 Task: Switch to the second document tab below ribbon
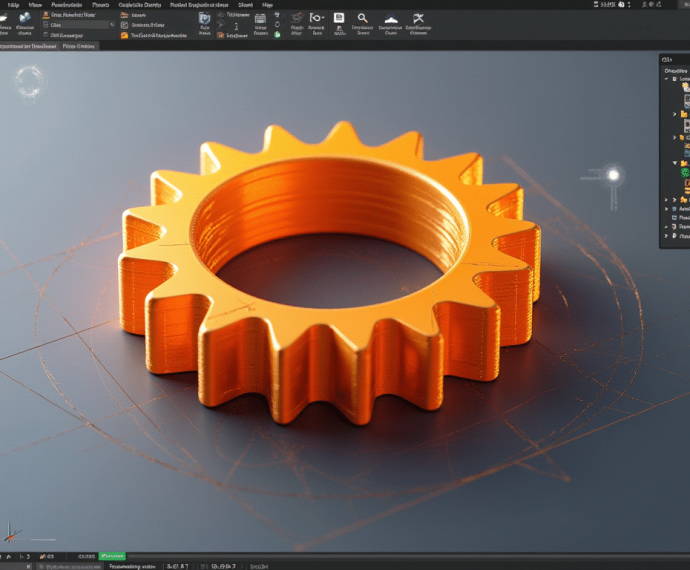click(79, 46)
